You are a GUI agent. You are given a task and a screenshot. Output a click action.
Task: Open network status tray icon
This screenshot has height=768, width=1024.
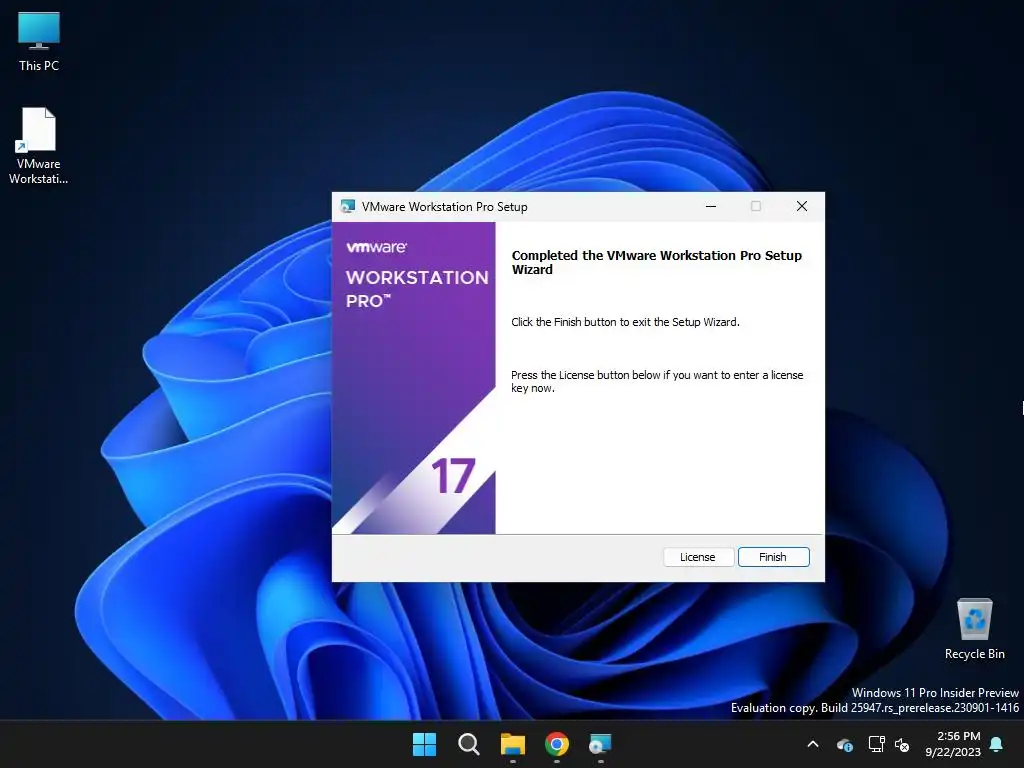point(876,744)
